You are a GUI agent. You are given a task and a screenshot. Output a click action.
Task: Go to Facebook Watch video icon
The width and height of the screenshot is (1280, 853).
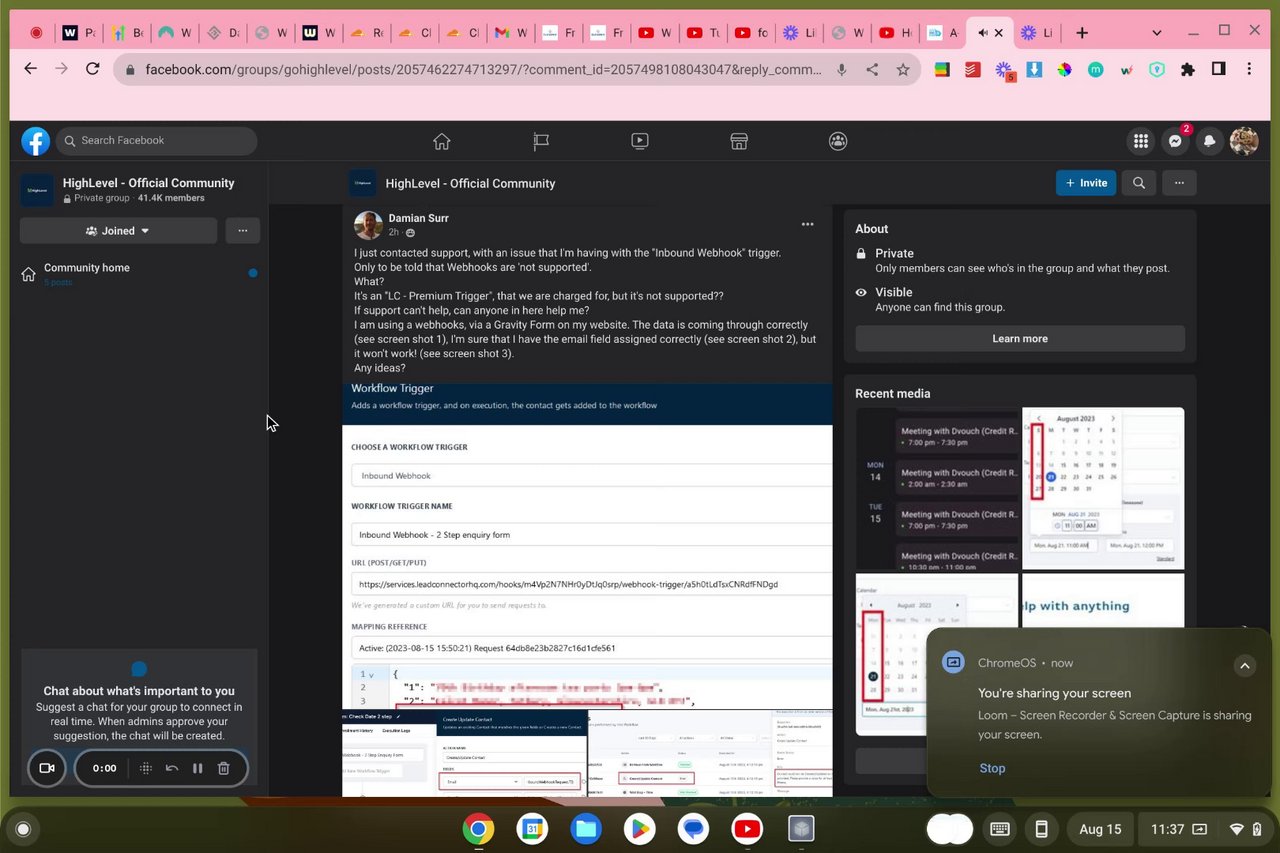(640, 141)
